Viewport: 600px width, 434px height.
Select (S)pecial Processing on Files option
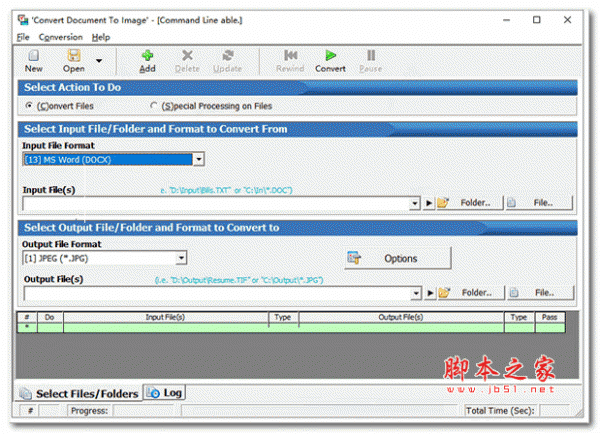pyautogui.click(x=153, y=105)
